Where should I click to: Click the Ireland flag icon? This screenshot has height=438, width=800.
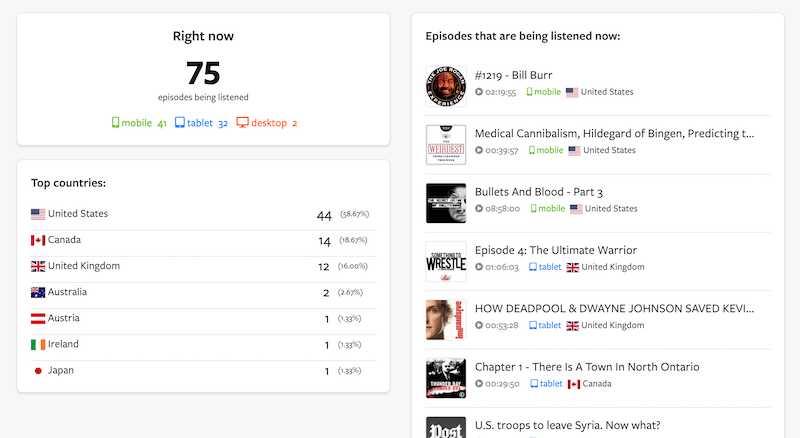pos(38,345)
